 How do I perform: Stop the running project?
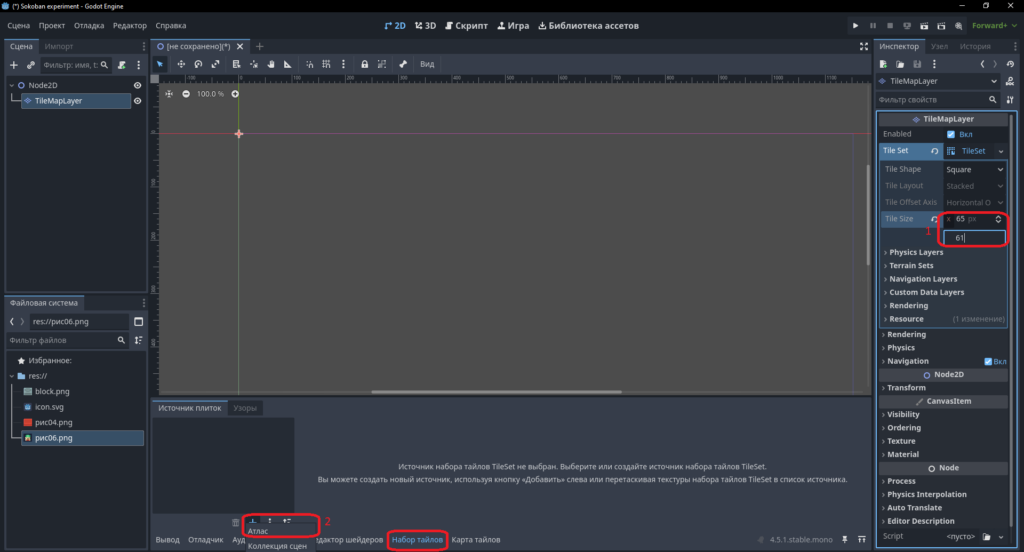(x=889, y=25)
